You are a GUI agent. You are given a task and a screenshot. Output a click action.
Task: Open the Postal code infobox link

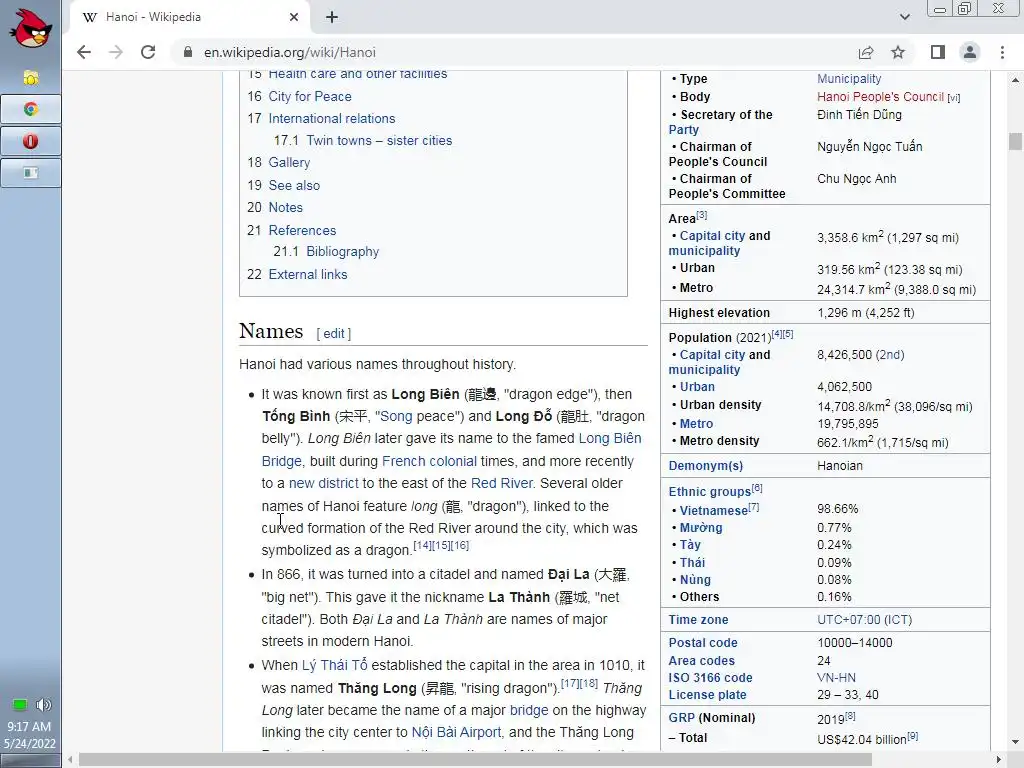[703, 643]
